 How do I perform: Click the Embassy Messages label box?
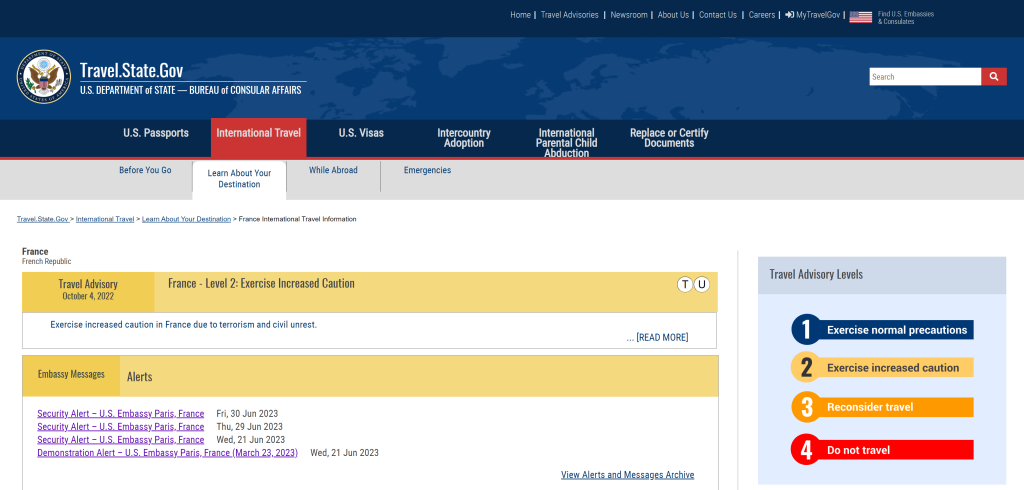tap(71, 376)
